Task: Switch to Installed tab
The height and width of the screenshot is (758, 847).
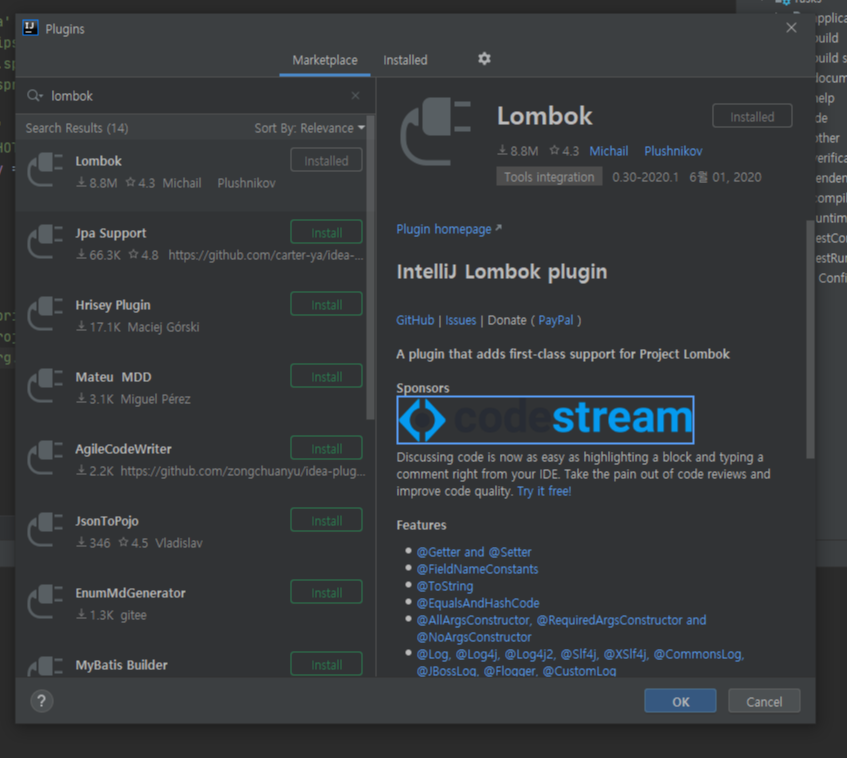Action: [405, 60]
